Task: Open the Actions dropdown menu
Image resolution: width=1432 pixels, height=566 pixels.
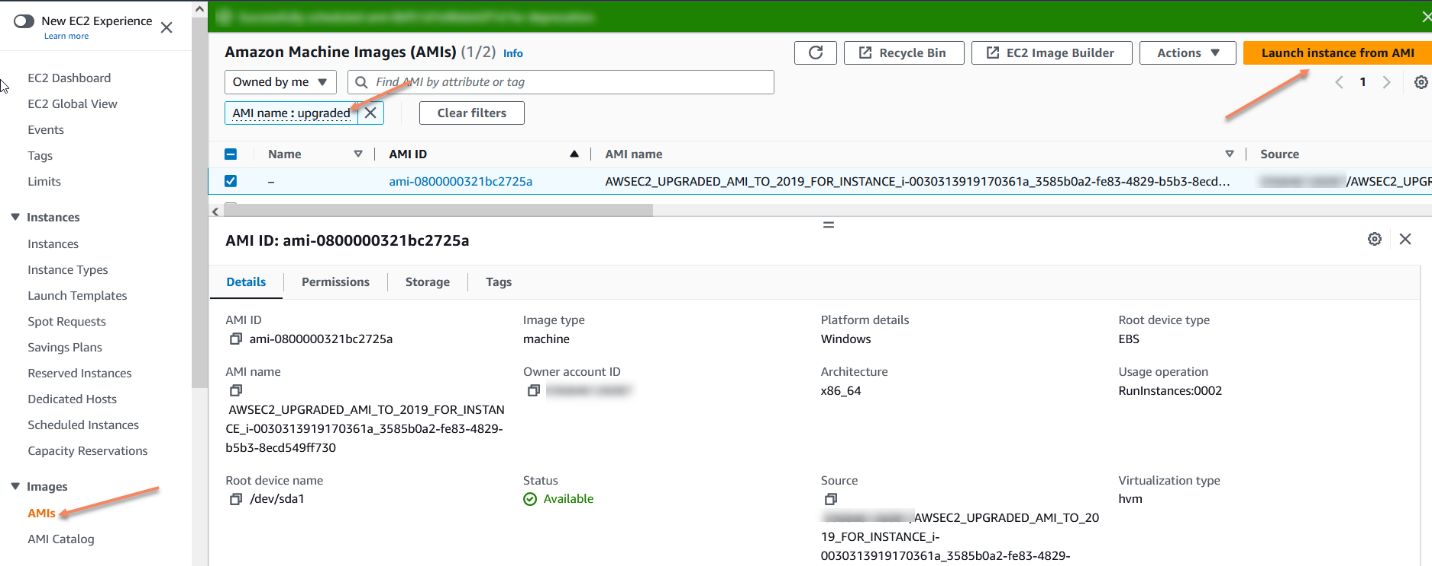Action: [x=1188, y=53]
